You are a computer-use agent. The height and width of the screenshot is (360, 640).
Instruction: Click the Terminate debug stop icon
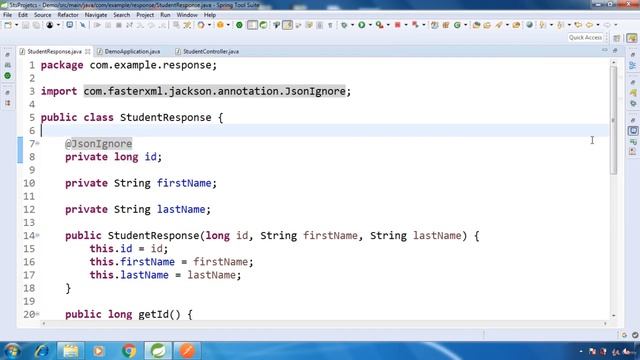(119, 25)
